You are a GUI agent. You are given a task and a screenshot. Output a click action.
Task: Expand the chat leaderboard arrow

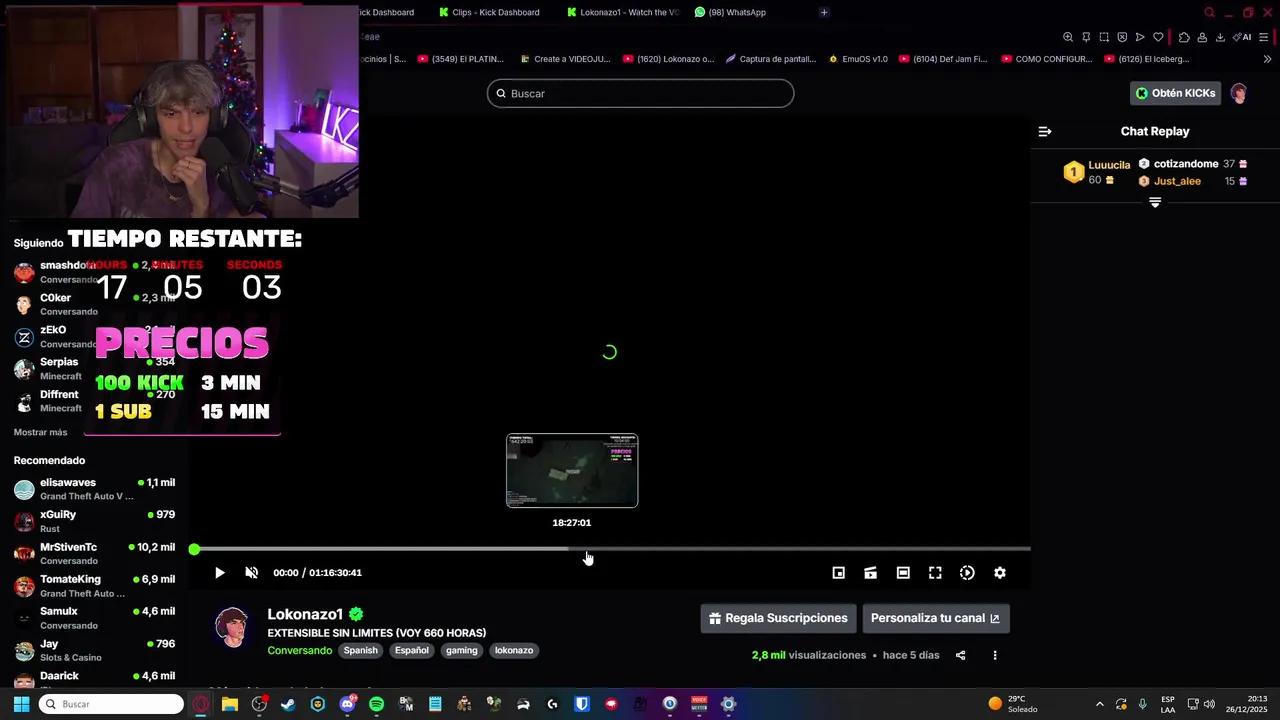point(1155,202)
